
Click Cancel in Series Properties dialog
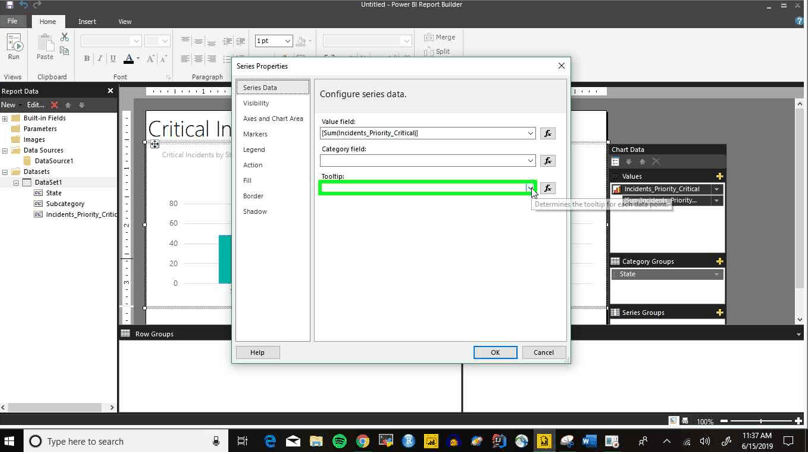click(544, 352)
